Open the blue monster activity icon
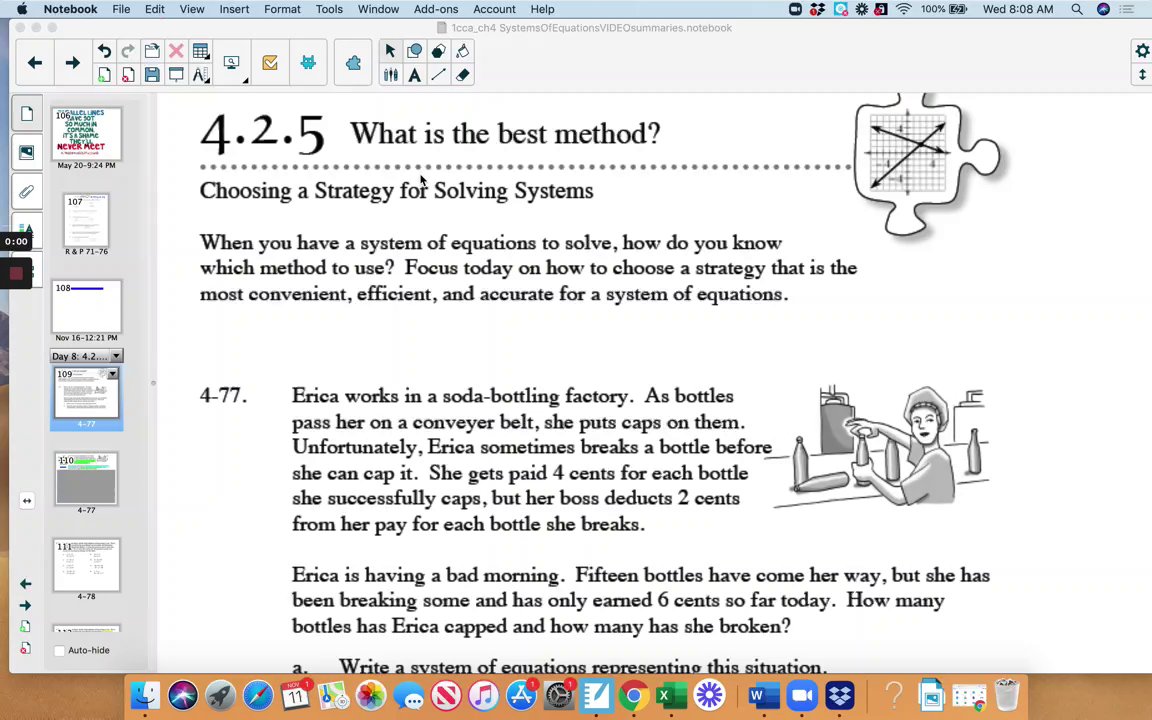 [308, 62]
